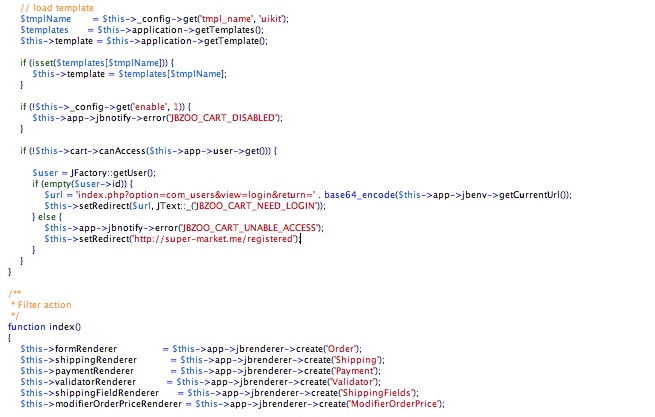
Task: Click the 'function index()' declaration
Action: click(x=44, y=327)
